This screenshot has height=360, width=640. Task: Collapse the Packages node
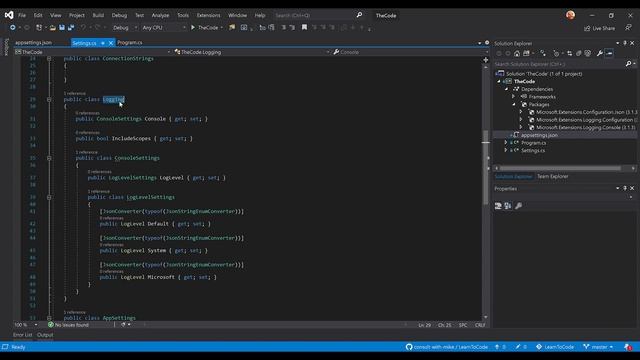click(x=513, y=104)
